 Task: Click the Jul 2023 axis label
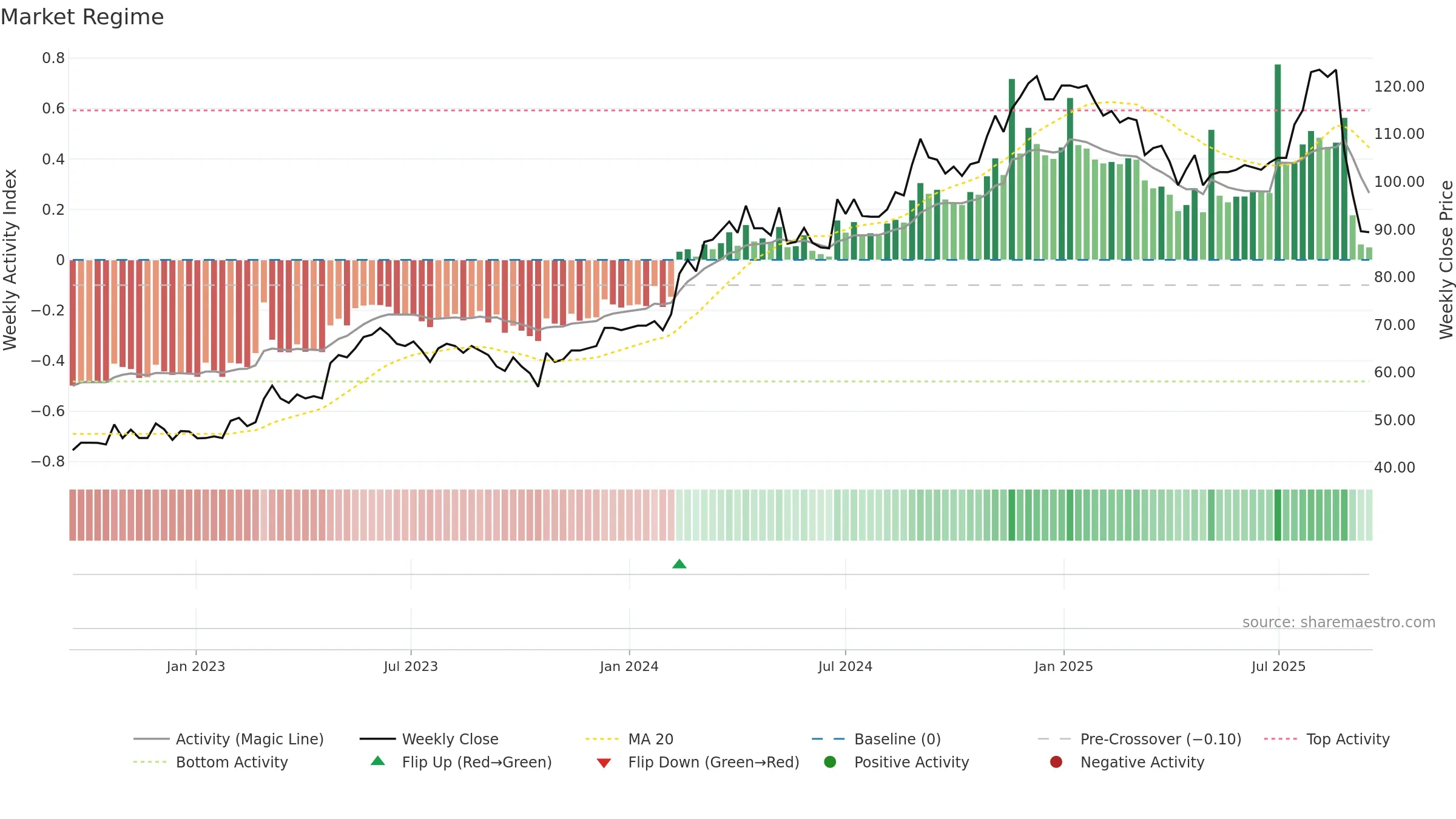point(411,666)
